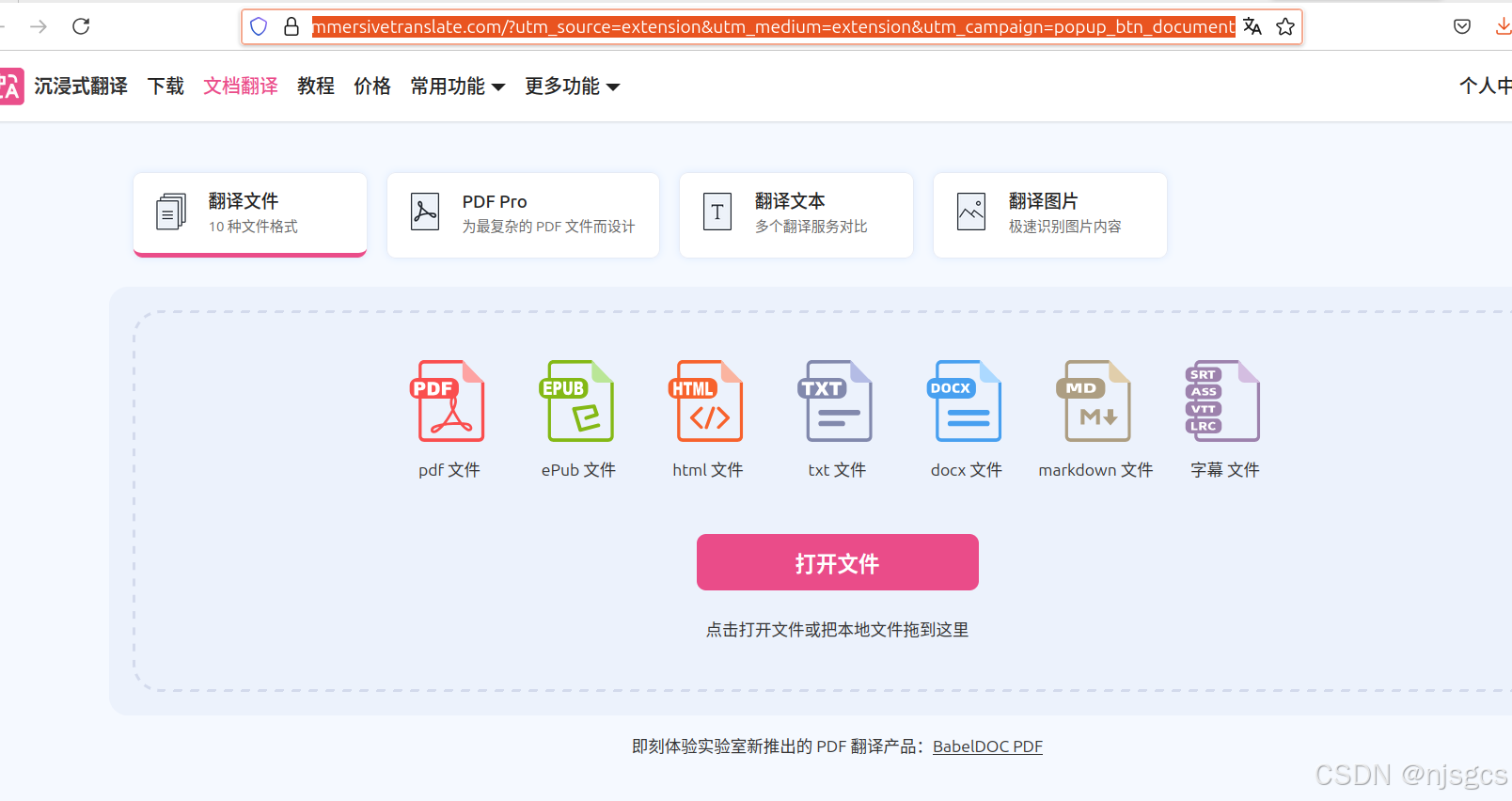The width and height of the screenshot is (1512, 801).
Task: Open the 文档翻译 nav item
Action: point(241,86)
